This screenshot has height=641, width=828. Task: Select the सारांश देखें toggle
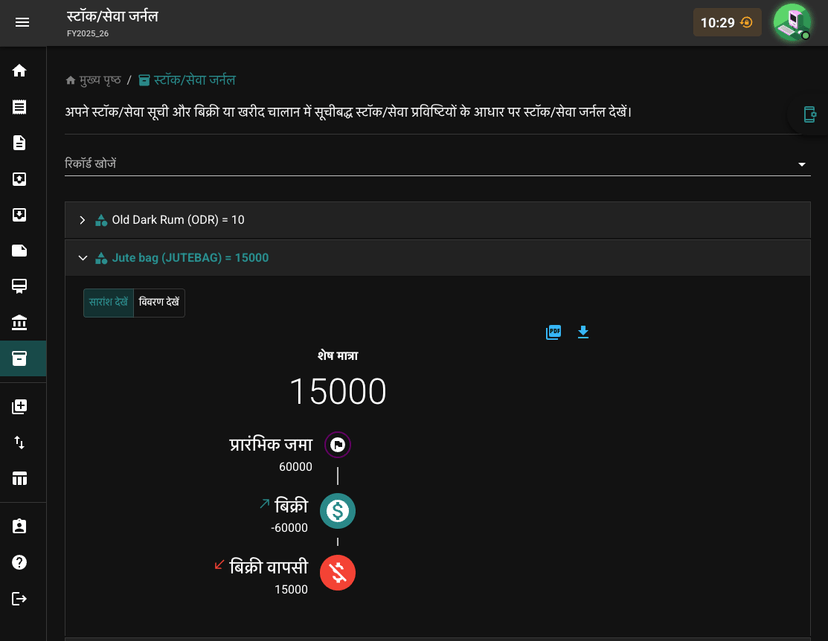[x=108, y=302]
